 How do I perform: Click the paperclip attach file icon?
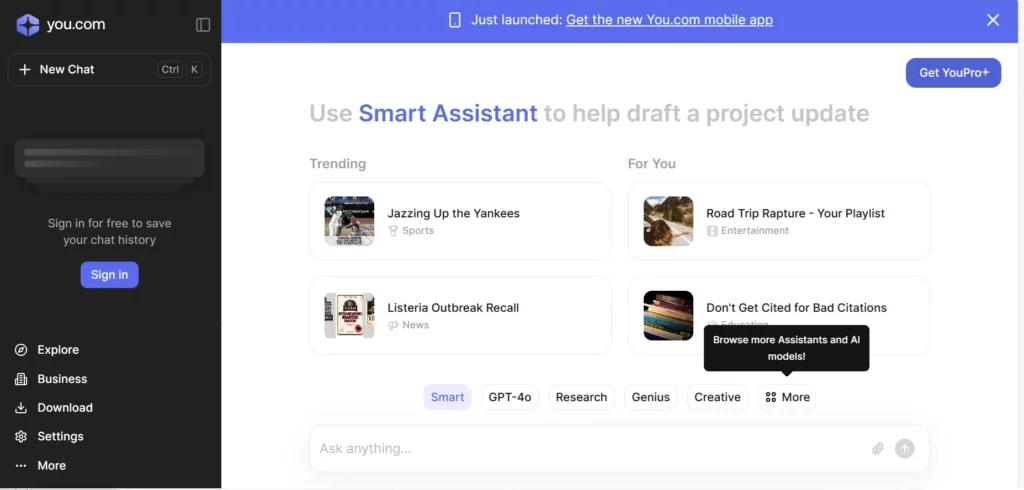click(x=878, y=449)
